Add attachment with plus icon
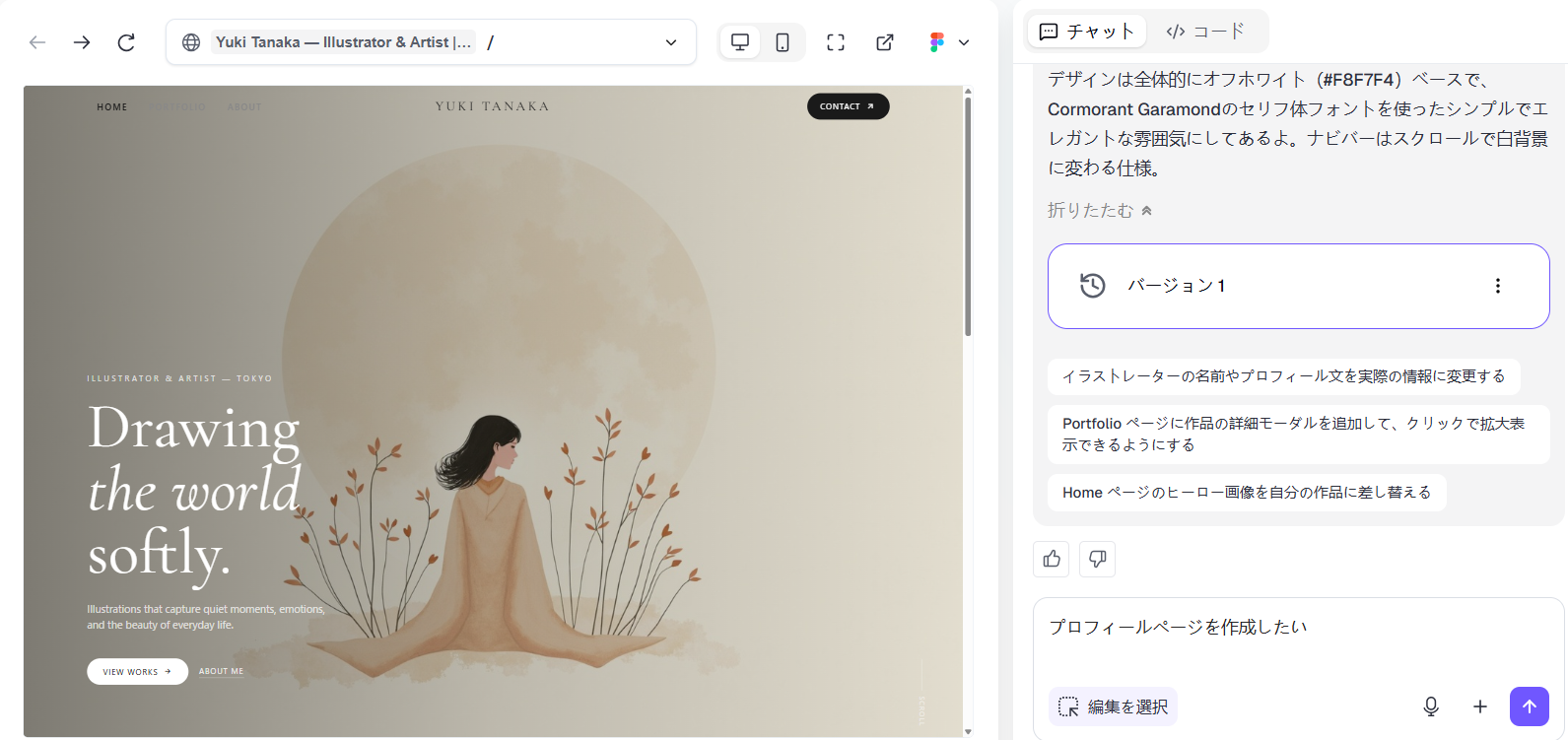The image size is (1568, 740). click(1480, 706)
